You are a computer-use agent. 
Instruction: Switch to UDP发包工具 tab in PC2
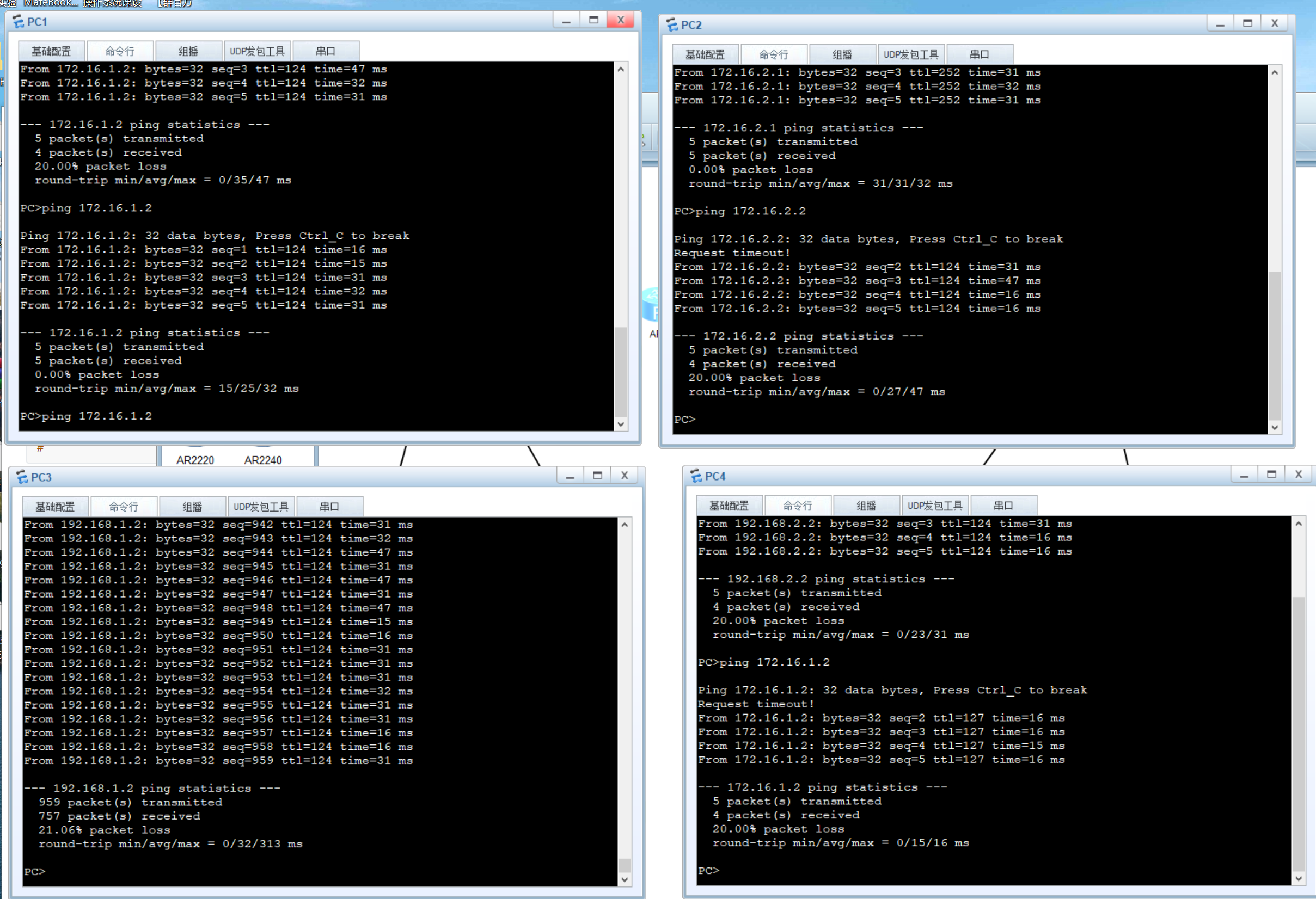click(x=910, y=55)
